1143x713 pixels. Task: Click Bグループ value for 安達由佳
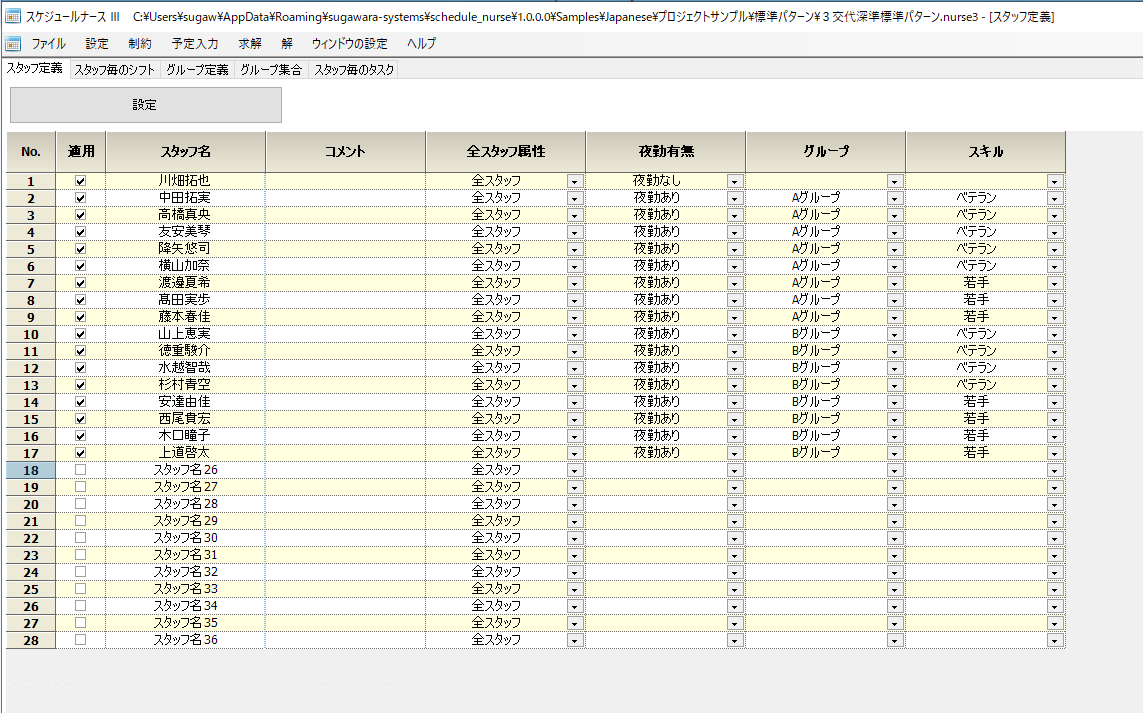[x=816, y=402]
